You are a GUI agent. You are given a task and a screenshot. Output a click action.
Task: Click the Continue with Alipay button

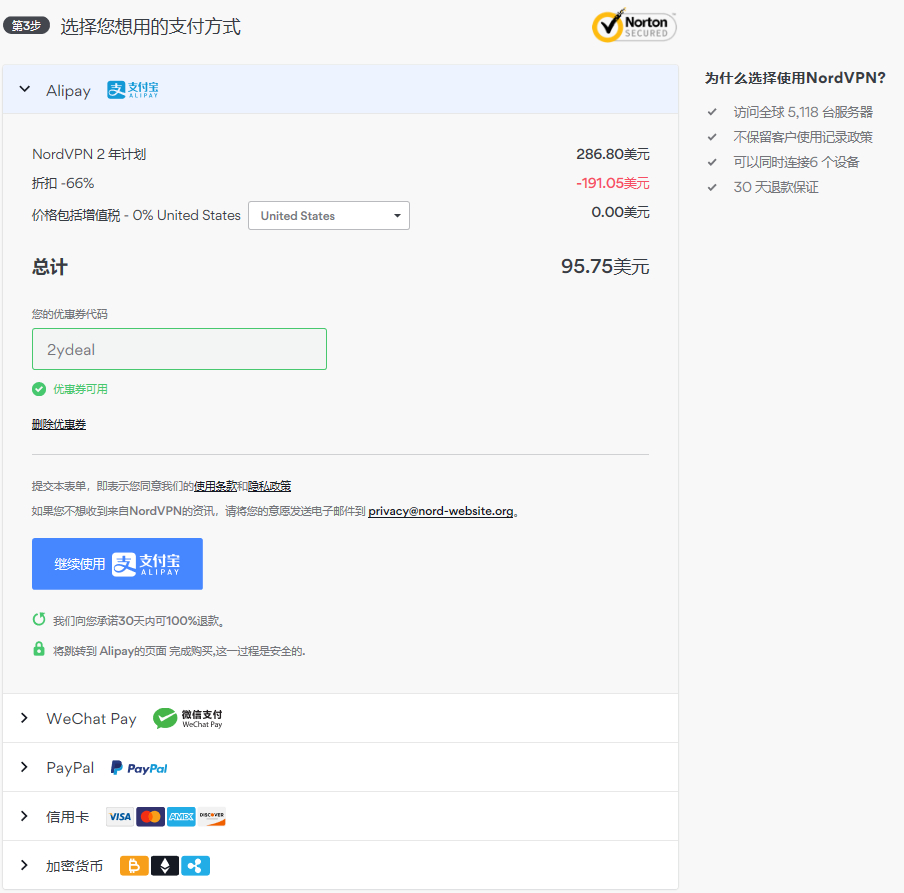[x=118, y=564]
